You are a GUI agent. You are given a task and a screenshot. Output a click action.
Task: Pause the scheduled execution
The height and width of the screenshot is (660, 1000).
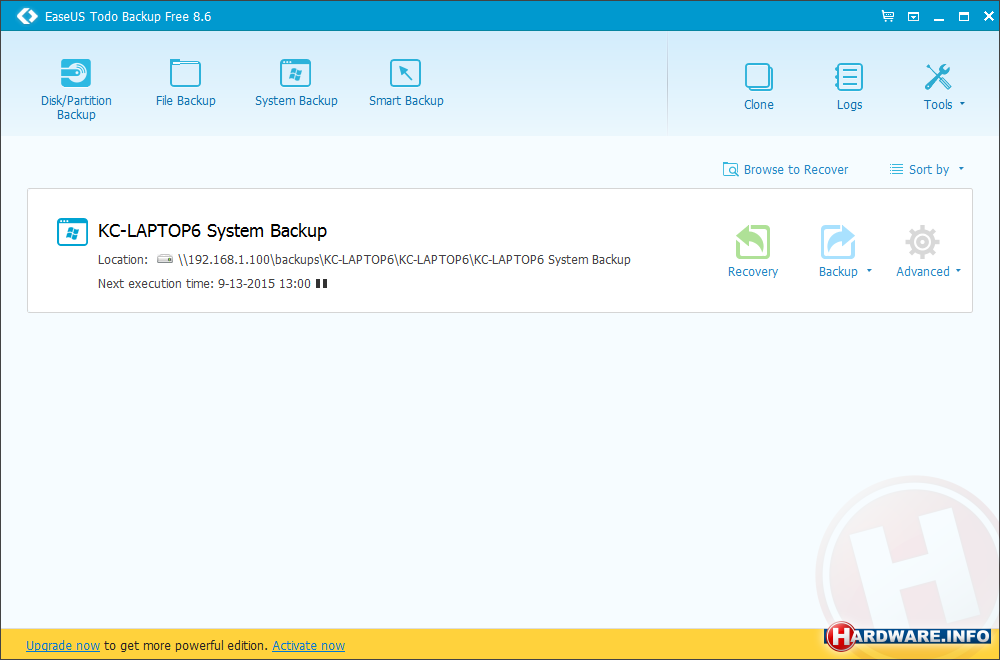(321, 283)
